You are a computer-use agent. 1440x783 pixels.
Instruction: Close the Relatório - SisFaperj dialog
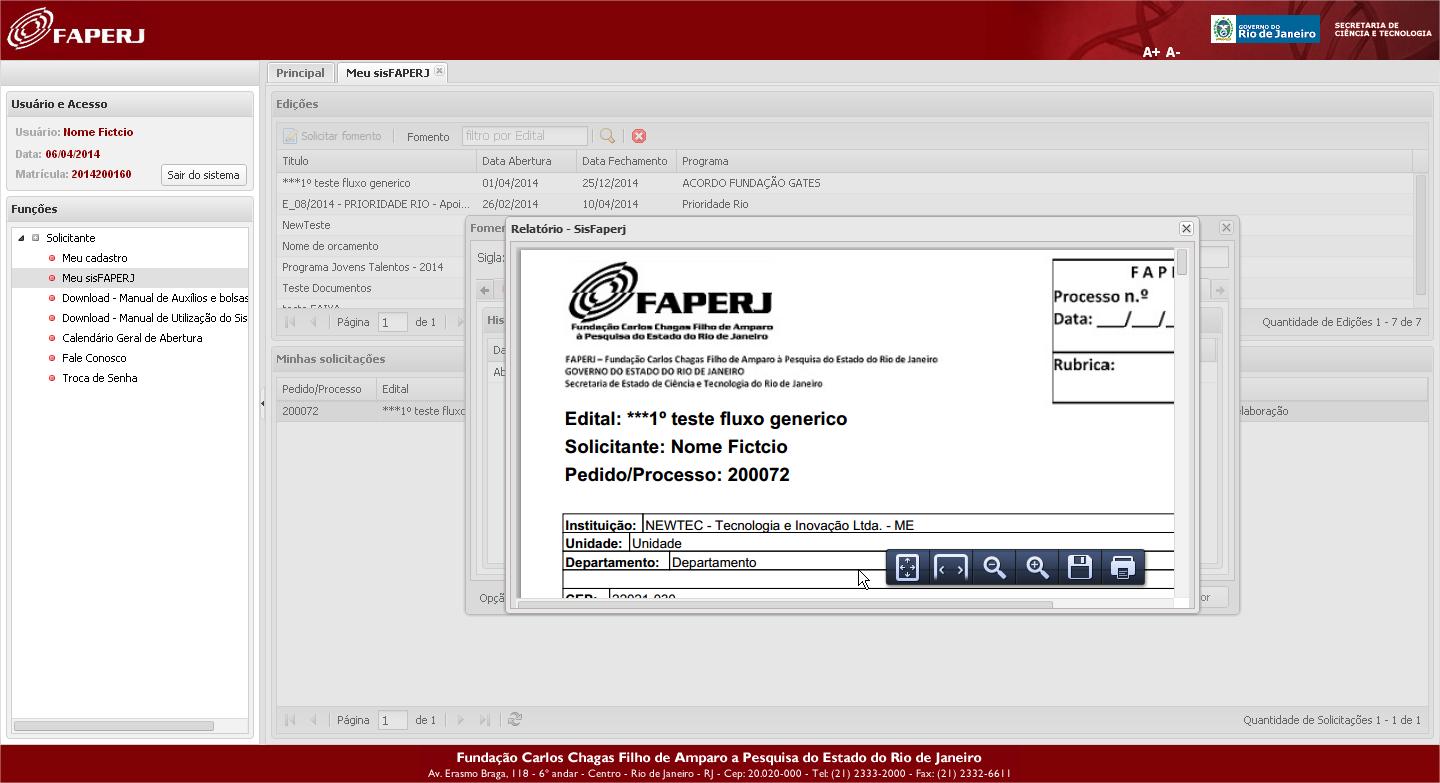[1186, 228]
